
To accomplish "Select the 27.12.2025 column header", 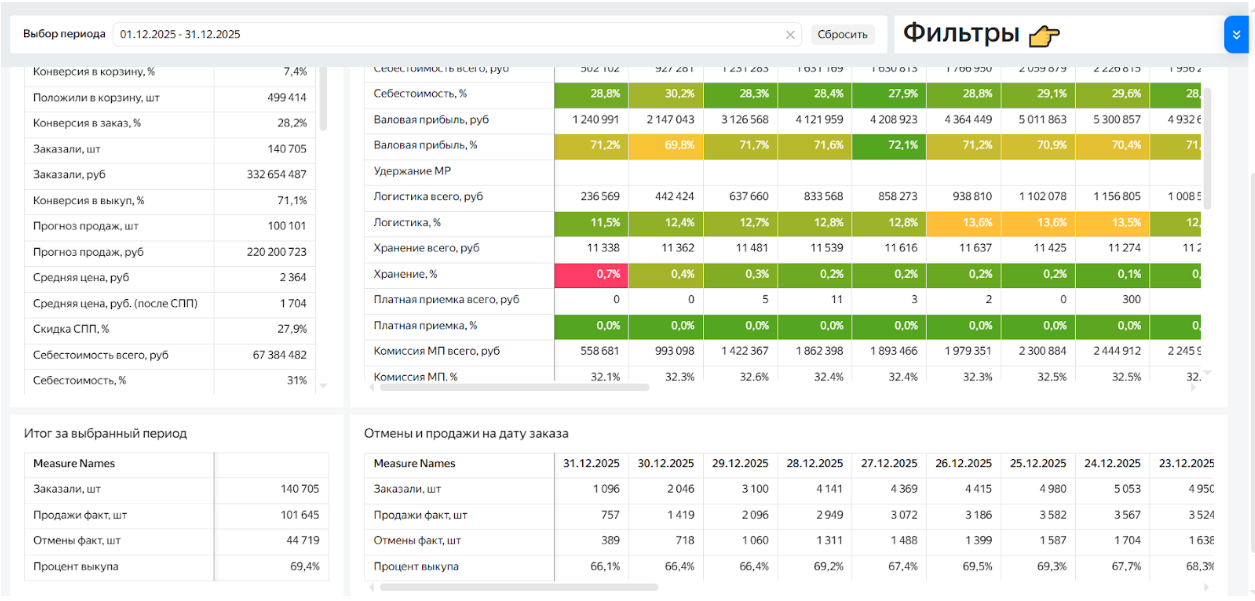I will tap(889, 464).
